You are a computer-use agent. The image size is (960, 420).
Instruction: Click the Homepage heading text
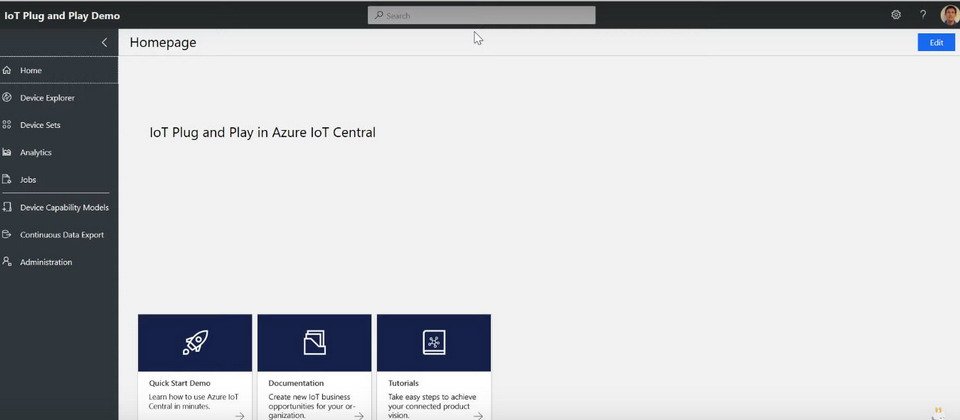pyautogui.click(x=163, y=43)
